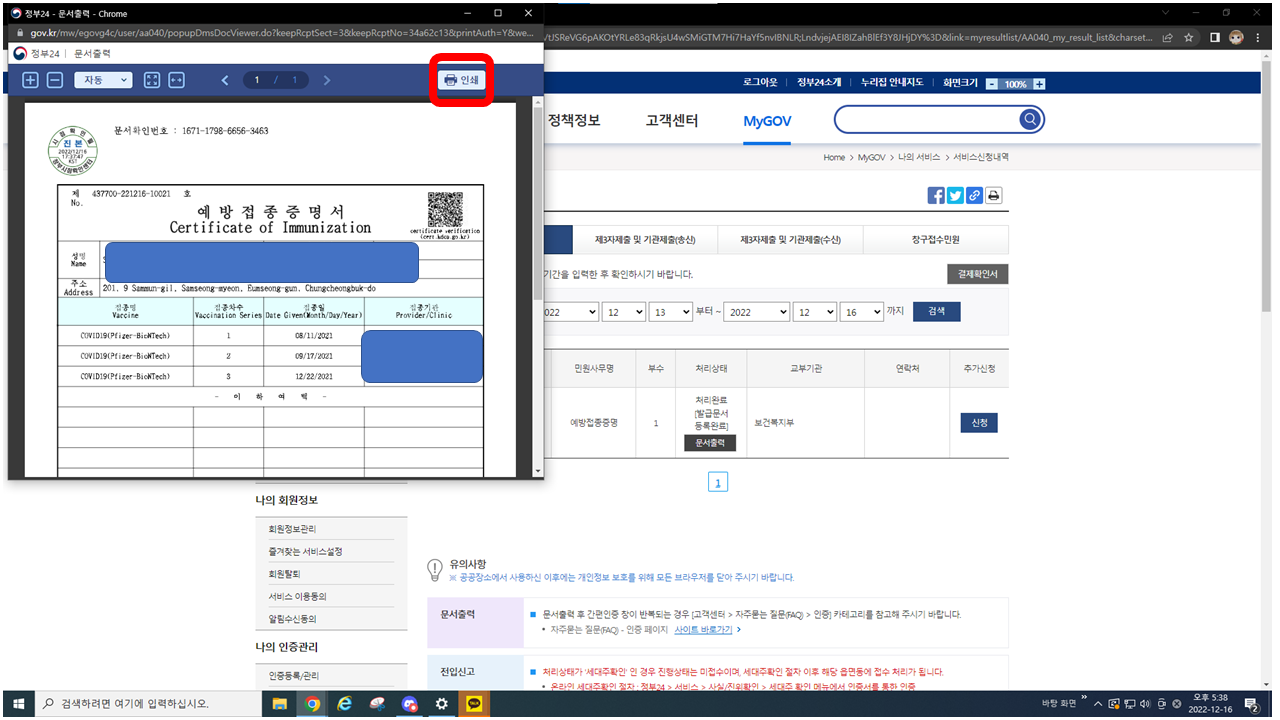
Task: Open 즐겨찾는 서비스설정 in the sidebar
Action: [305, 552]
